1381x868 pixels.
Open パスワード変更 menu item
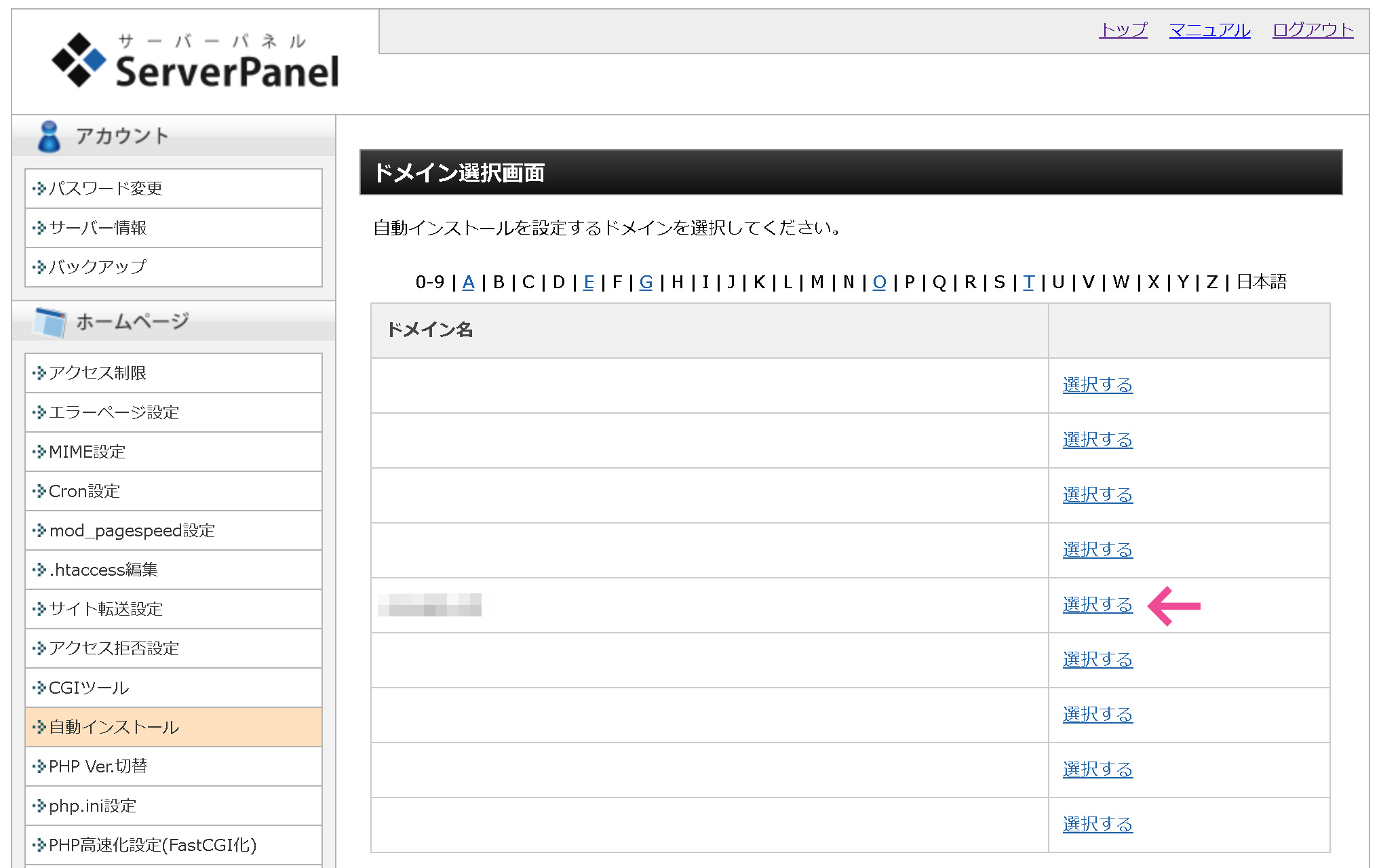(x=106, y=189)
